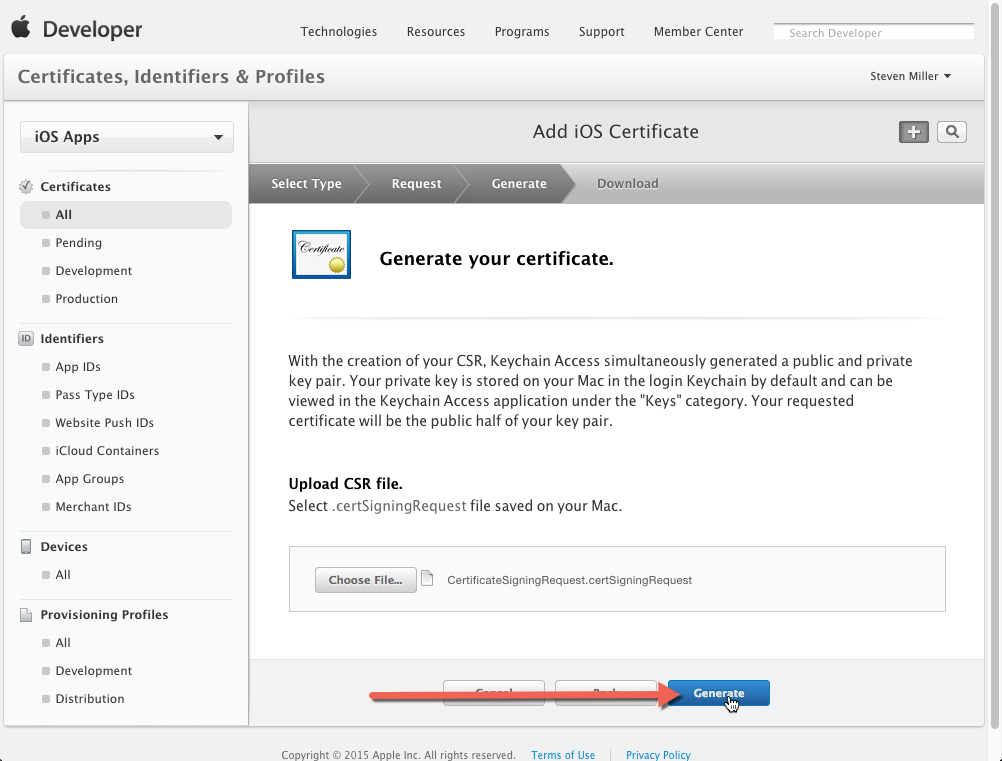Viewport: 1002px width, 761px height.
Task: Click the Devices section phone icon
Action: 26,546
